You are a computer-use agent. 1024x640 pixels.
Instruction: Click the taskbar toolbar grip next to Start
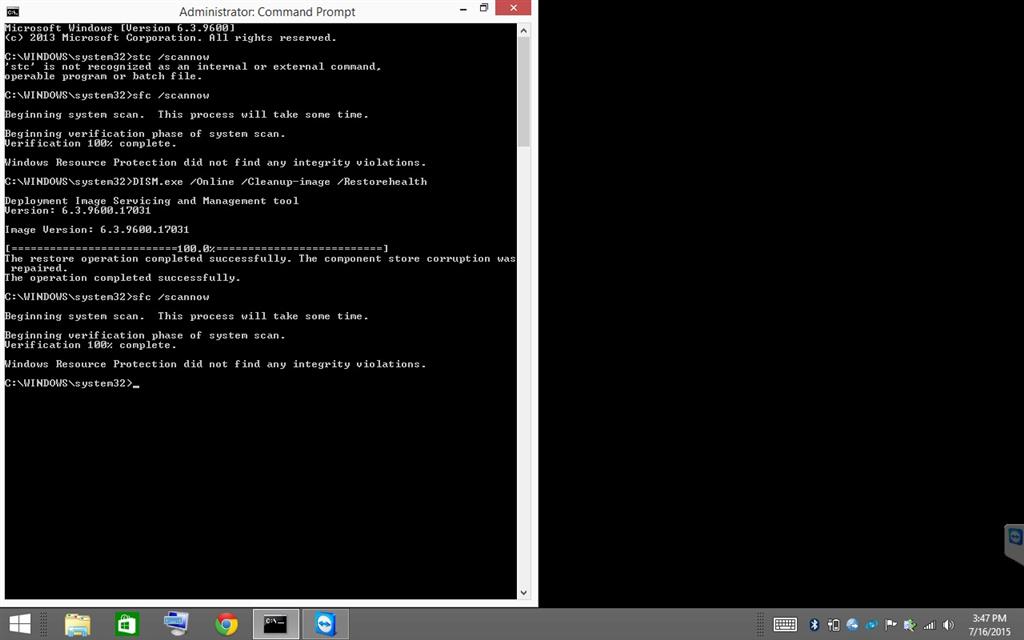pyautogui.click(x=44, y=624)
